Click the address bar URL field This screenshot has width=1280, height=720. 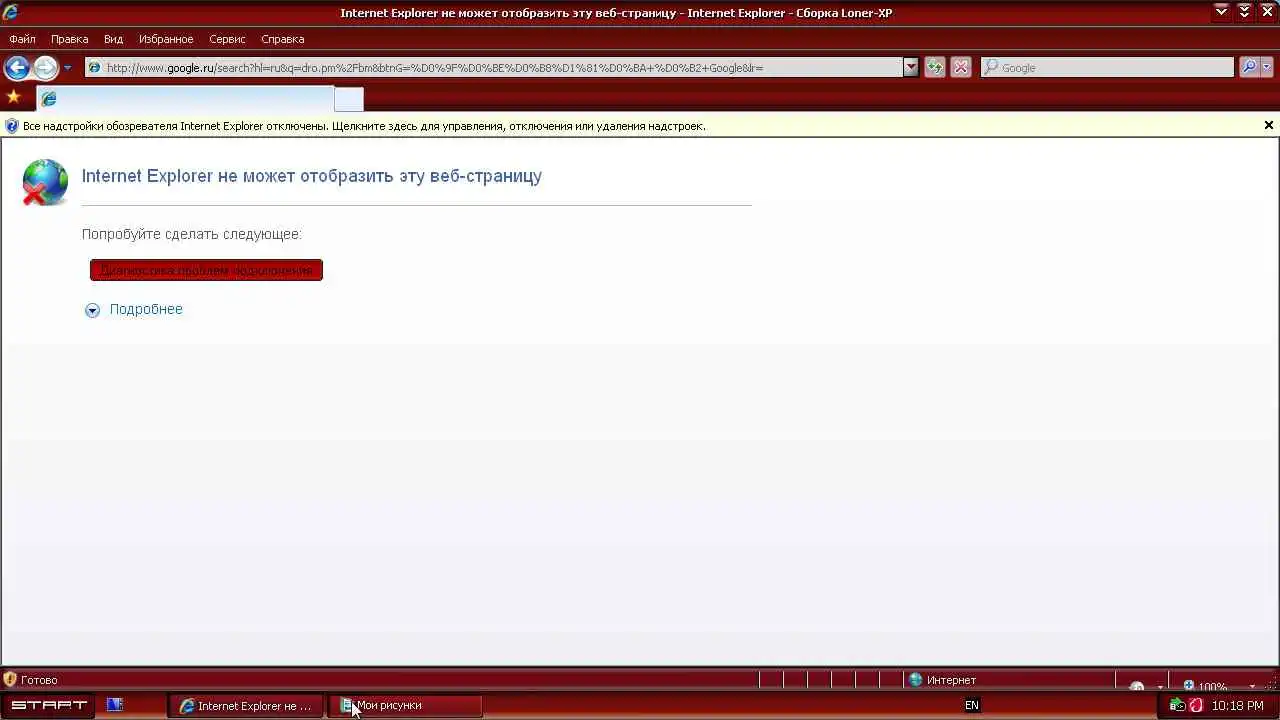pyautogui.click(x=494, y=68)
